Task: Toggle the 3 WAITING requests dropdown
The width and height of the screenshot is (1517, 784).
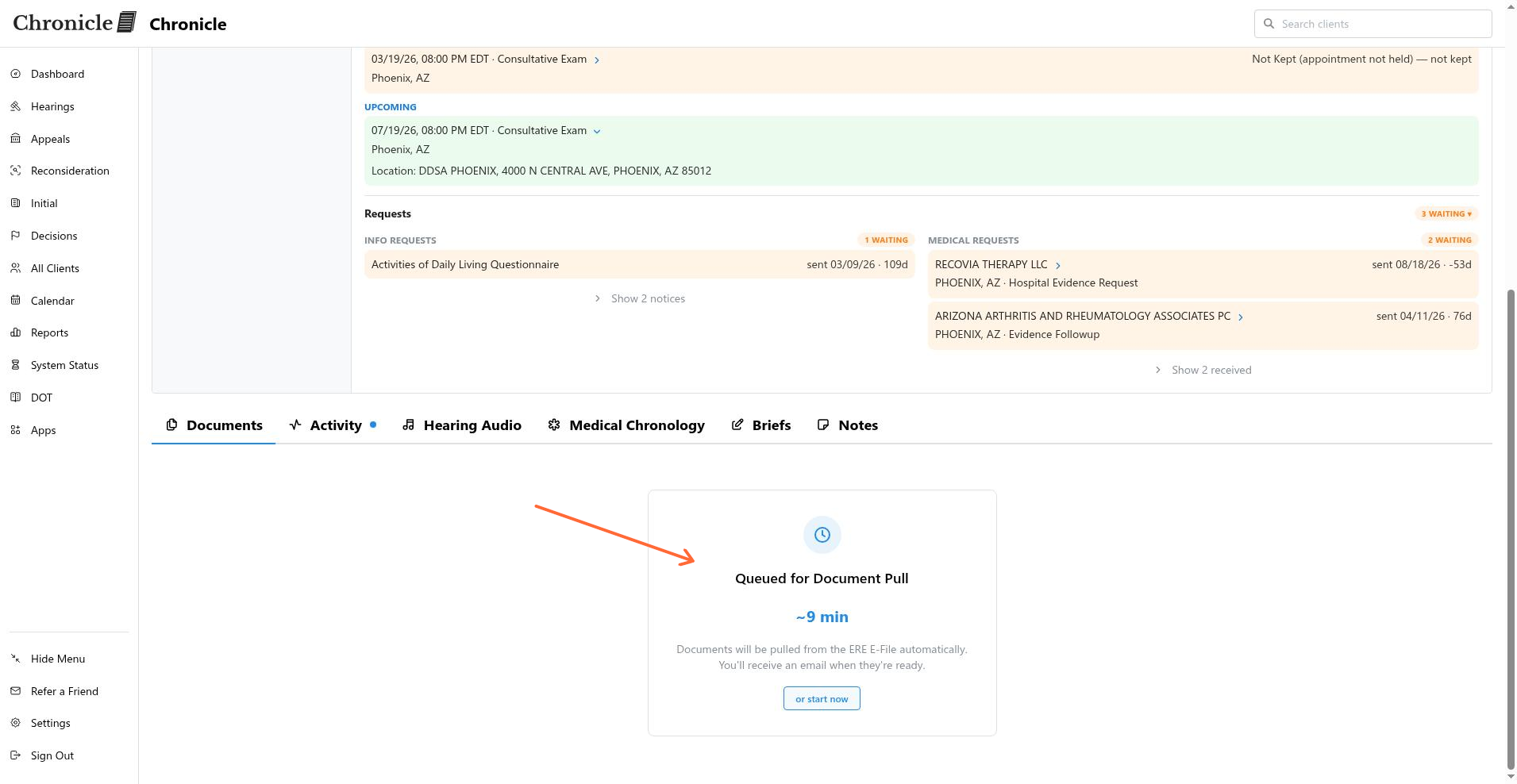Action: pos(1446,213)
